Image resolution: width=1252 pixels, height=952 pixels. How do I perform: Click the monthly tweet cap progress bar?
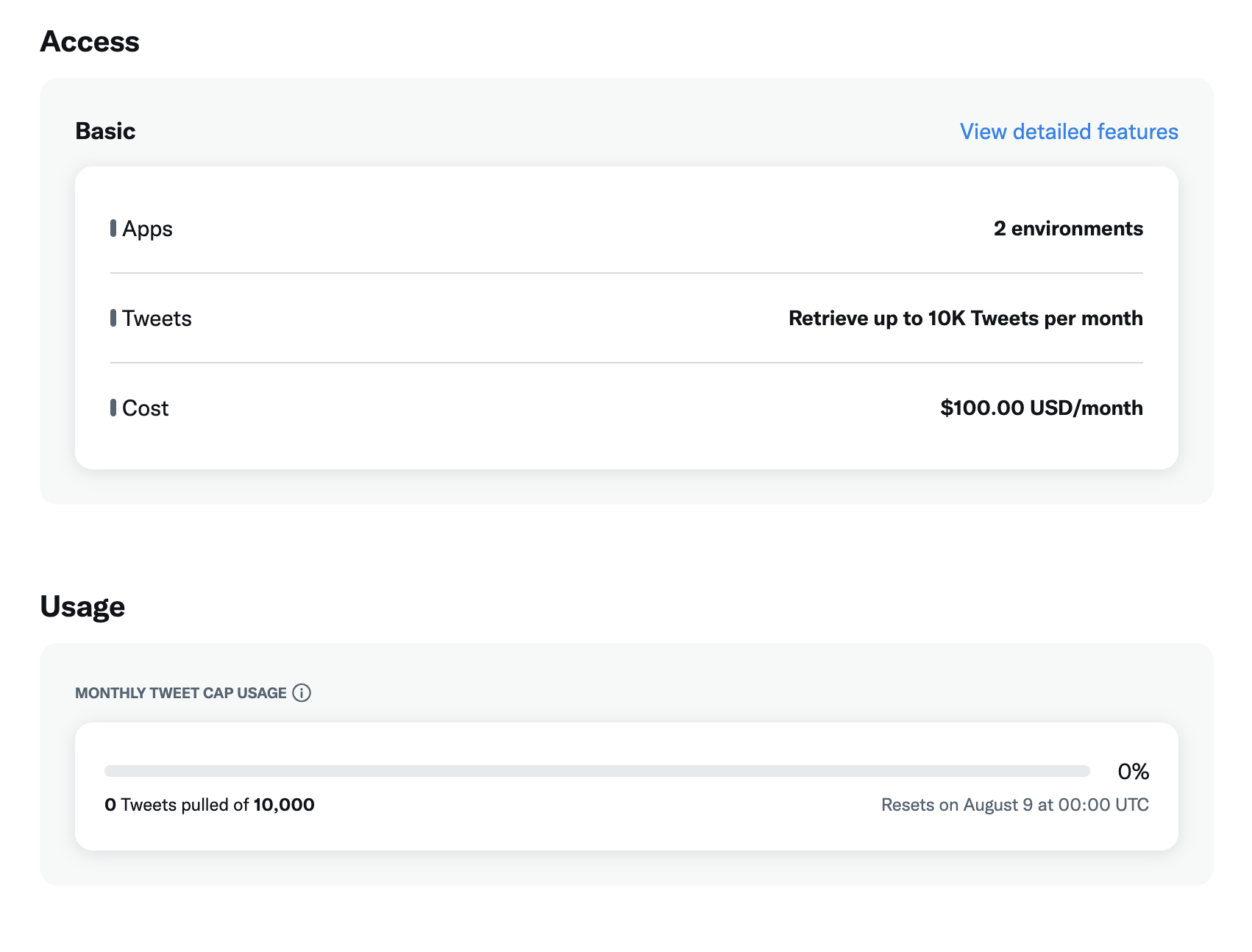pyautogui.click(x=597, y=771)
